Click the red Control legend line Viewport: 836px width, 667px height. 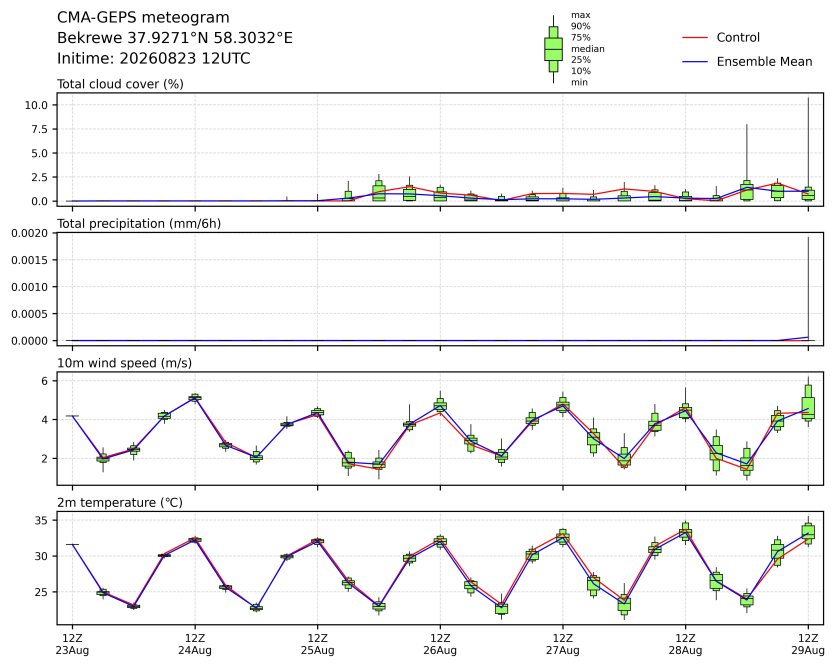(695, 38)
